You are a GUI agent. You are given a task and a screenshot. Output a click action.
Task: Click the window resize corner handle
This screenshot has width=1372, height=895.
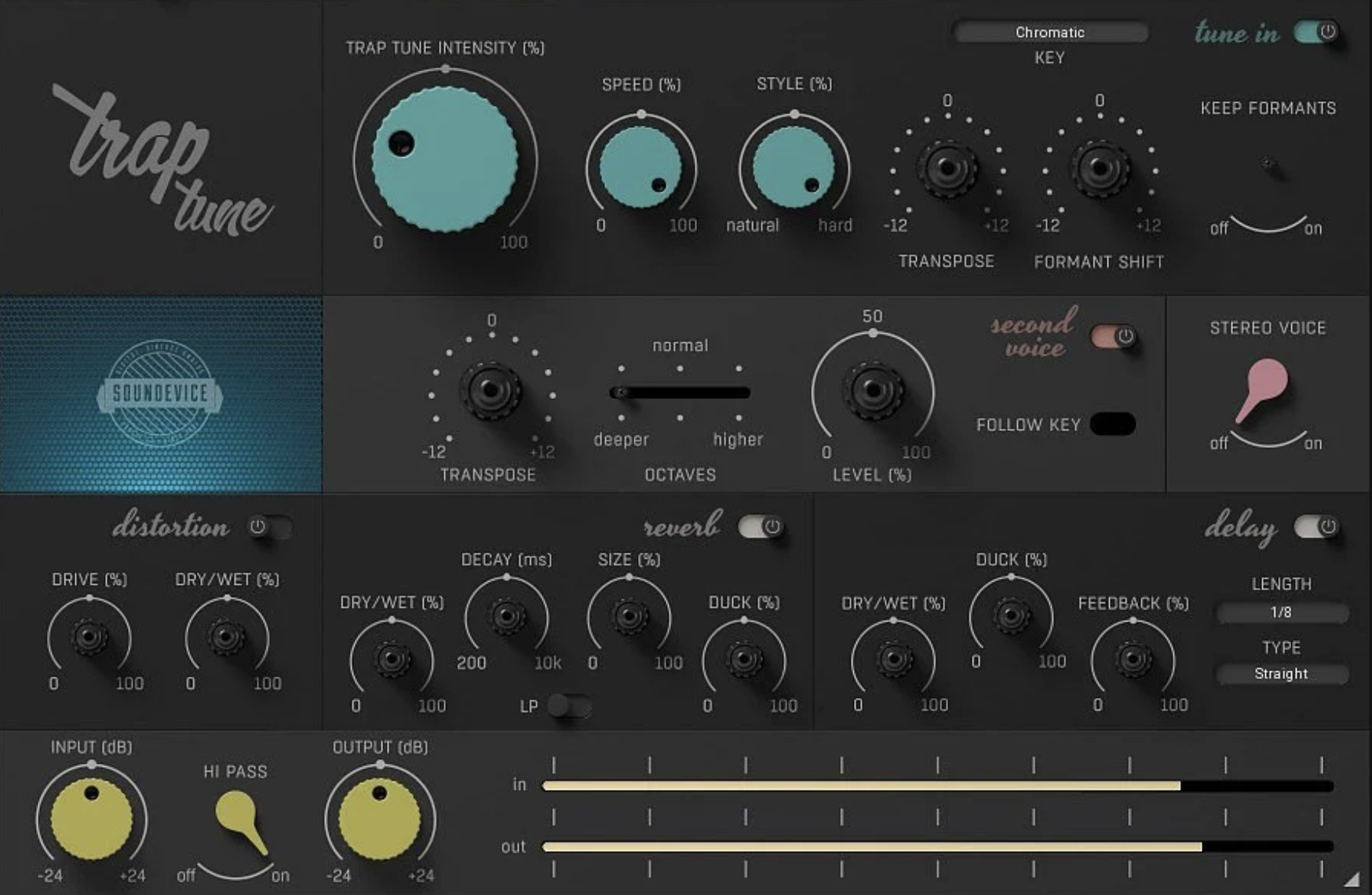[1351, 879]
